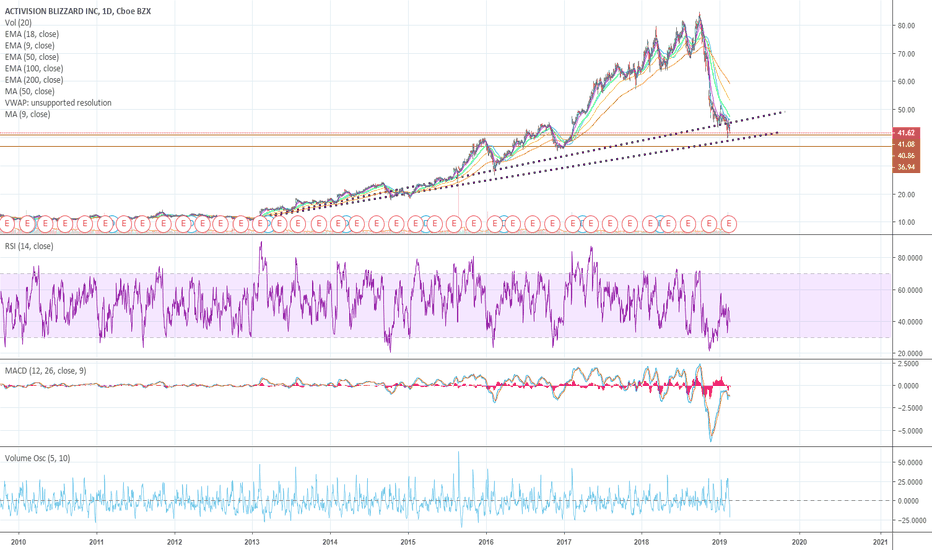Select the EMA (100, close) indicator label

pyautogui.click(x=34, y=68)
